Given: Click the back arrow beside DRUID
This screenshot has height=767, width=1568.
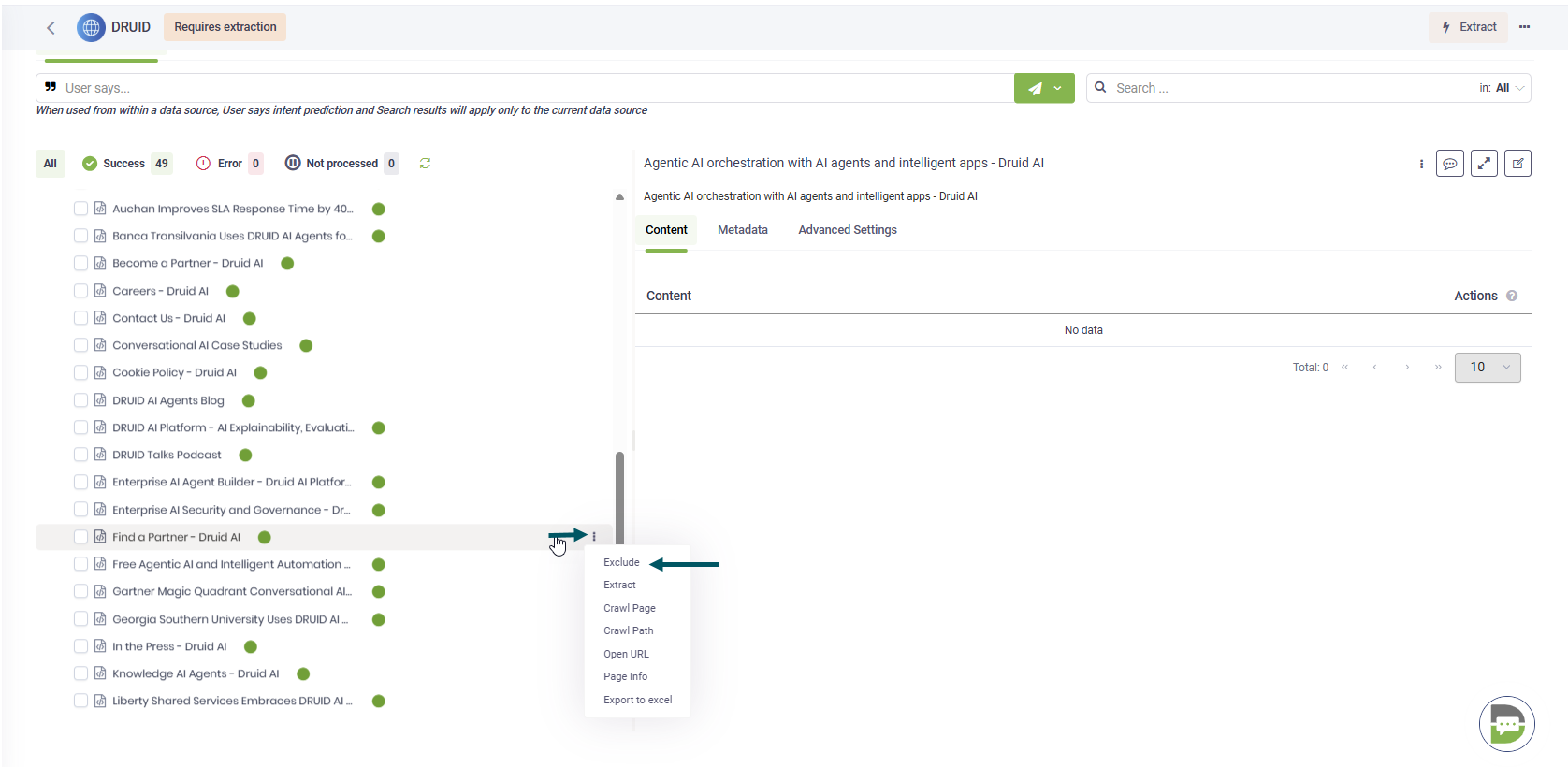Looking at the screenshot, I should click(x=51, y=28).
